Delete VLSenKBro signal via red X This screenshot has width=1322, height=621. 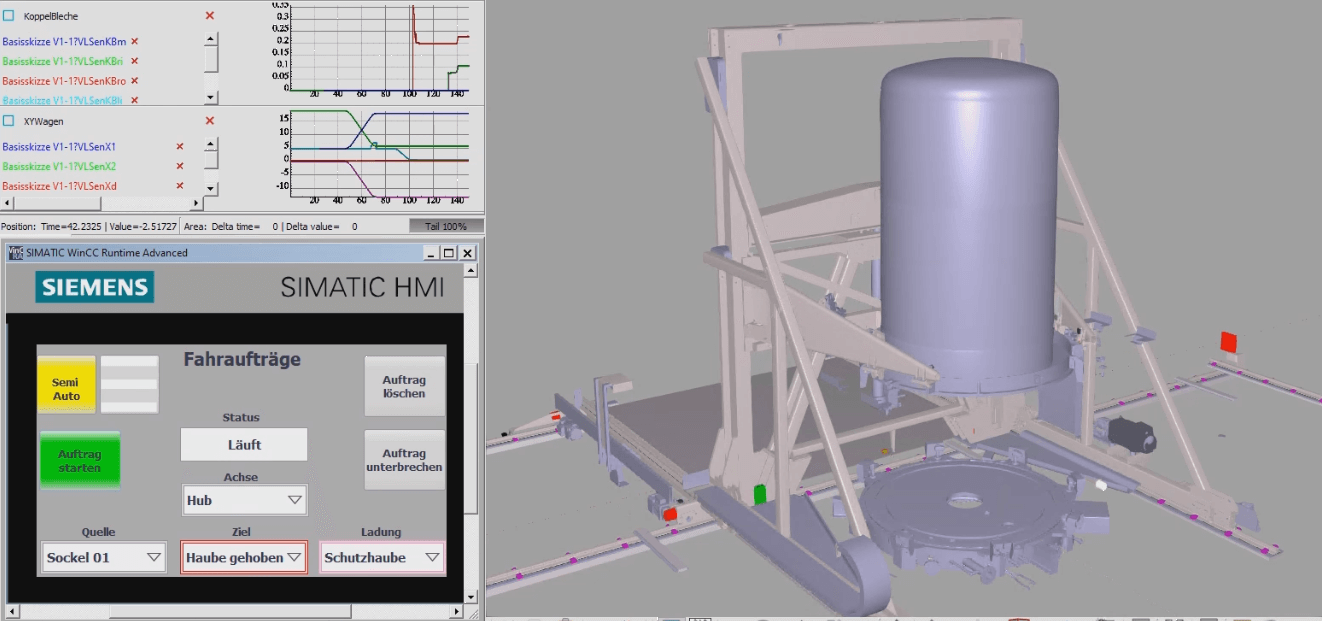tap(134, 81)
